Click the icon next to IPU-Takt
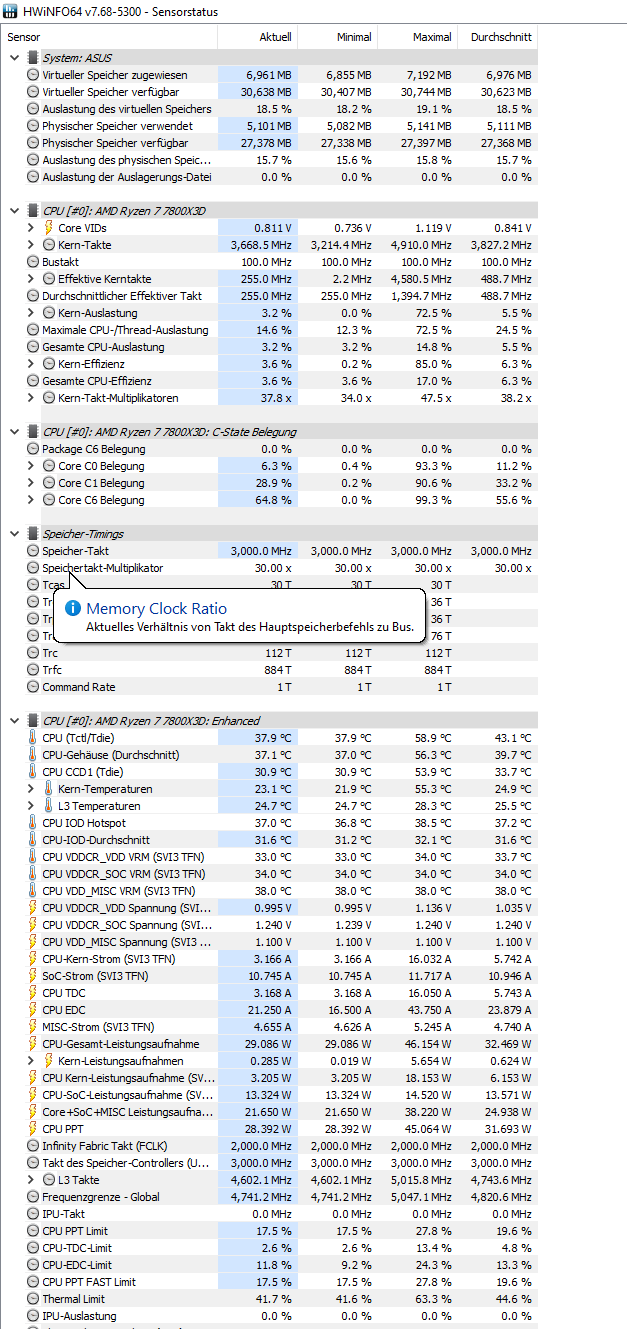Screen dimensions: 627x1329 [33, 1214]
